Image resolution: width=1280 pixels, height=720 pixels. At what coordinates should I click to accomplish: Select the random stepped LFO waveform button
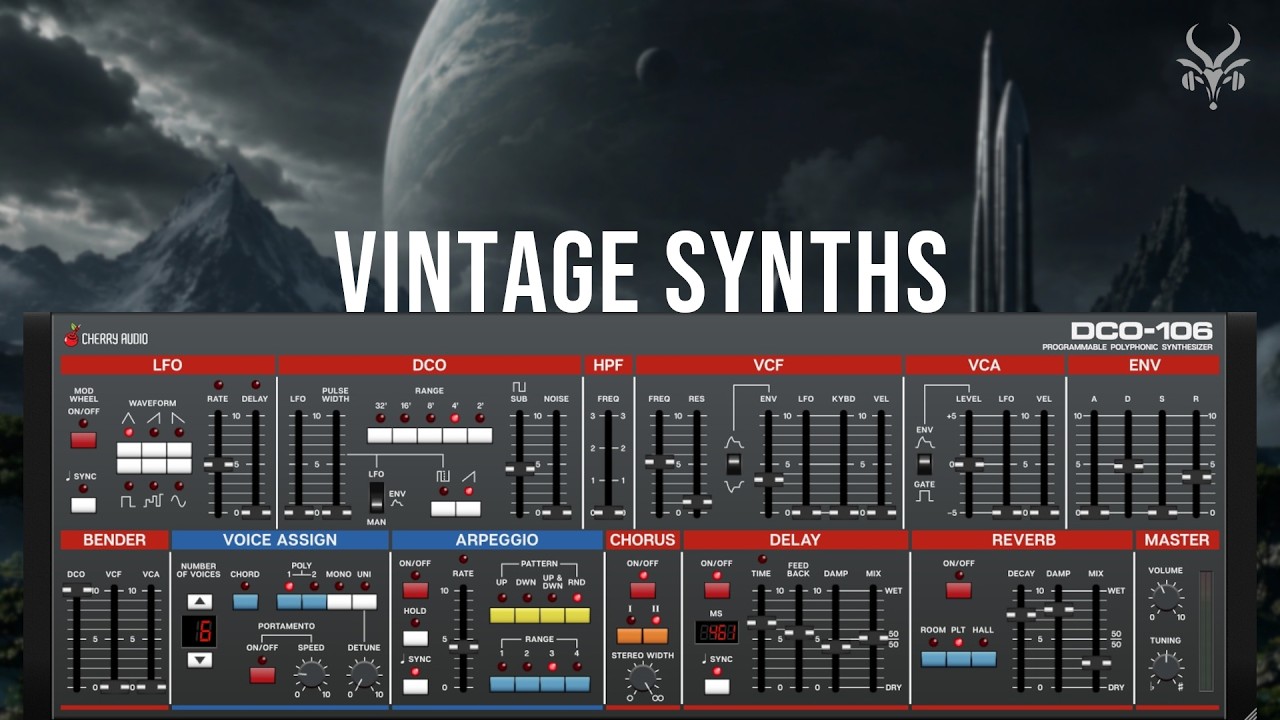[x=154, y=466]
